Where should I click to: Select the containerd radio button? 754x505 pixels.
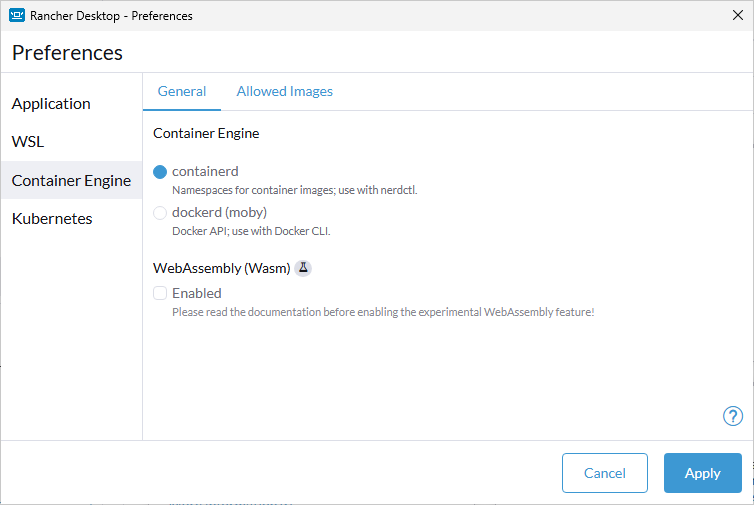160,171
